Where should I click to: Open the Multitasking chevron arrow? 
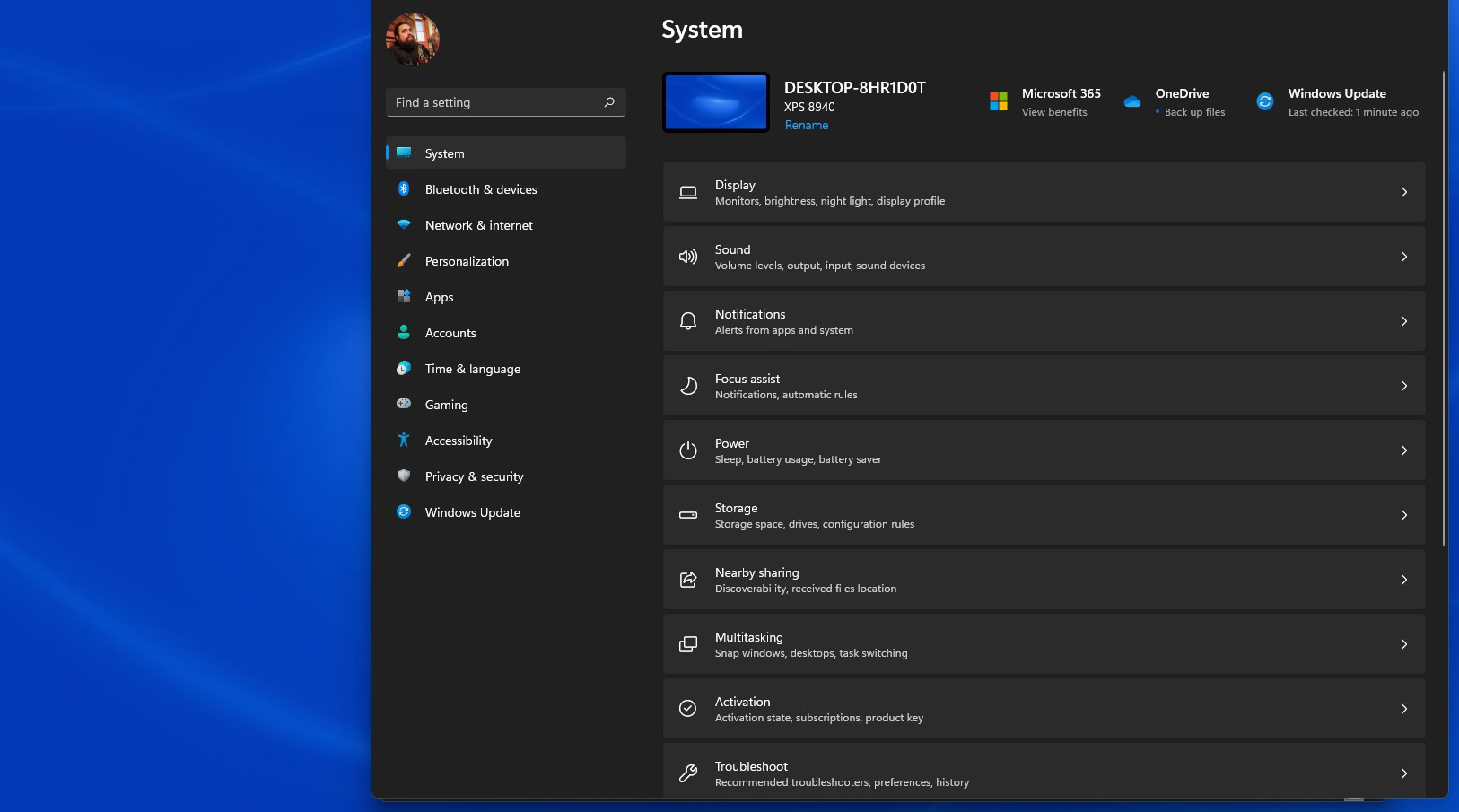point(1404,644)
